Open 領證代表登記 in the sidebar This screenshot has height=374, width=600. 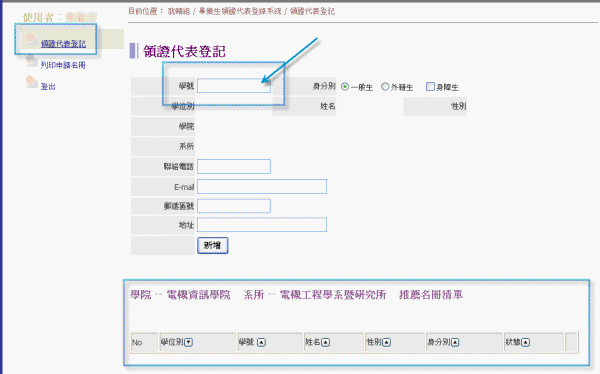tap(63, 44)
